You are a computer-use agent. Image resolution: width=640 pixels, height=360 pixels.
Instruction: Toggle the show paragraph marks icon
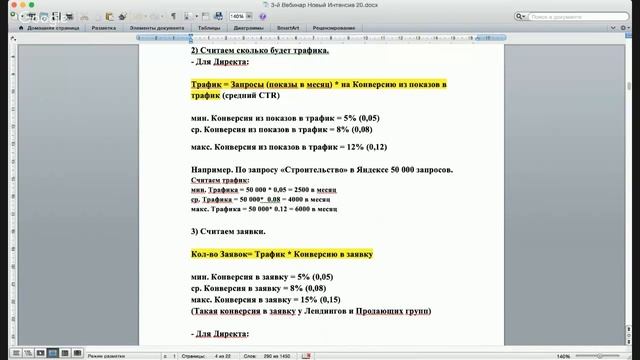[x=173, y=16]
